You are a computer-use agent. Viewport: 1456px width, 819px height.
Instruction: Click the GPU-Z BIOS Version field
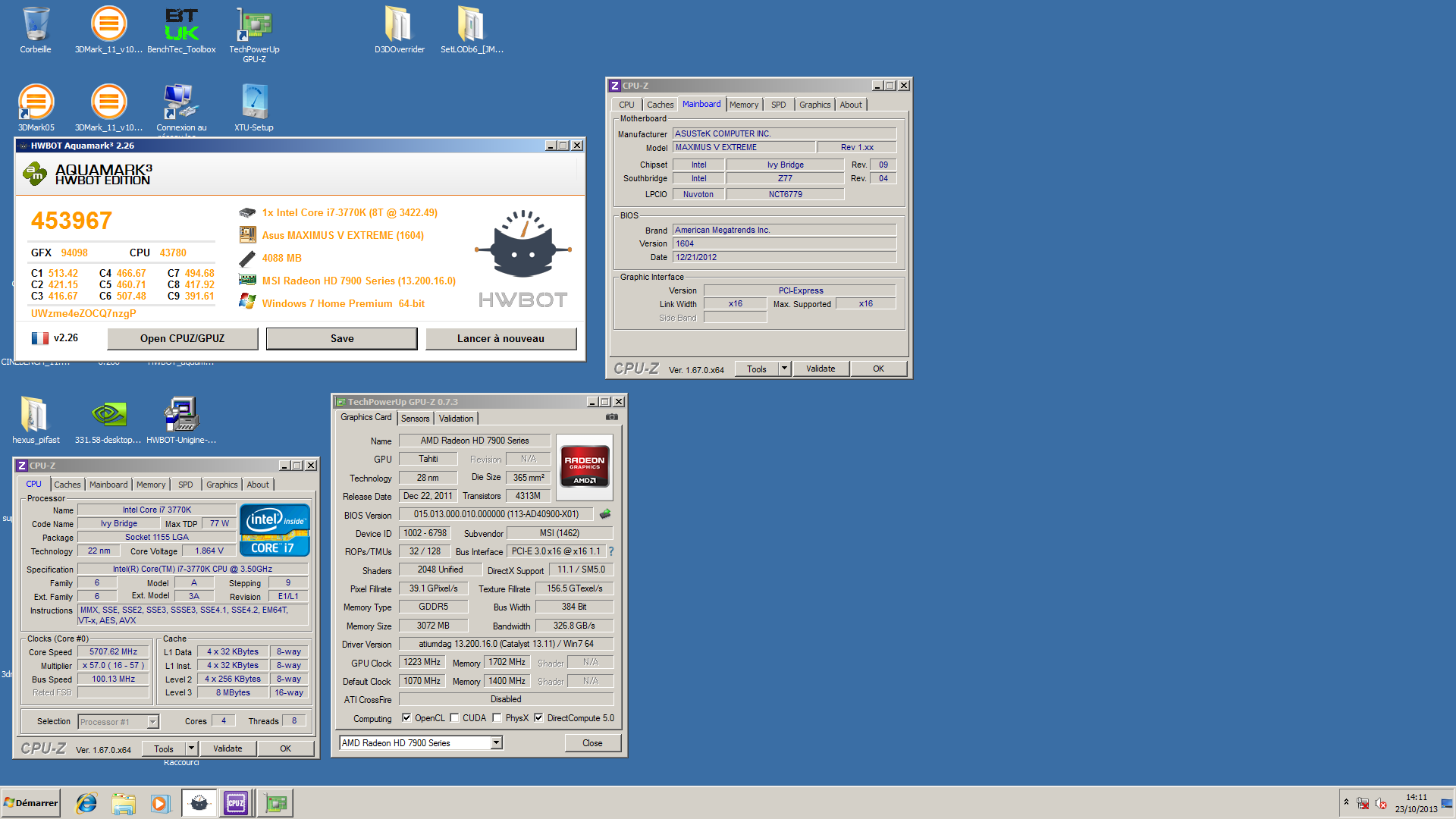(496, 514)
